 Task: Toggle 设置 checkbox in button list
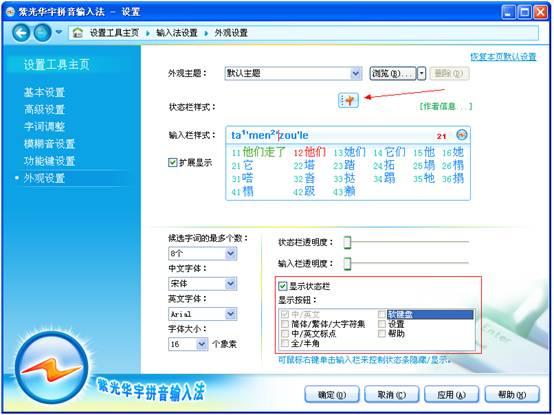(382, 324)
